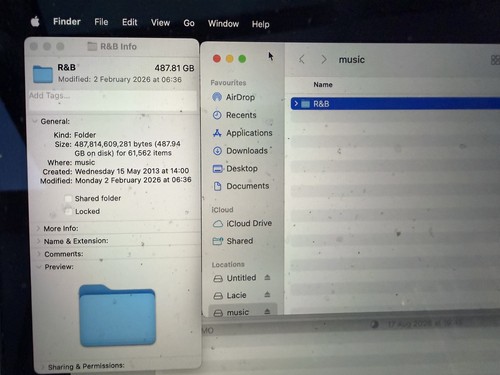
Task: Click the Lacie drive icon
Action: coord(218,296)
